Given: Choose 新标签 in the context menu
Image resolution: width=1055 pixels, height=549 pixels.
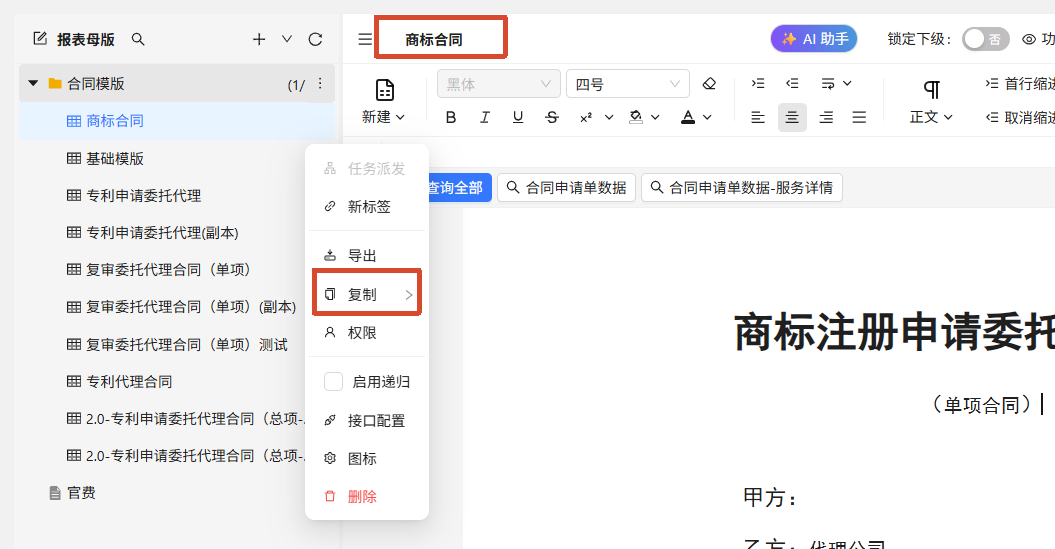Looking at the screenshot, I should click(367, 207).
